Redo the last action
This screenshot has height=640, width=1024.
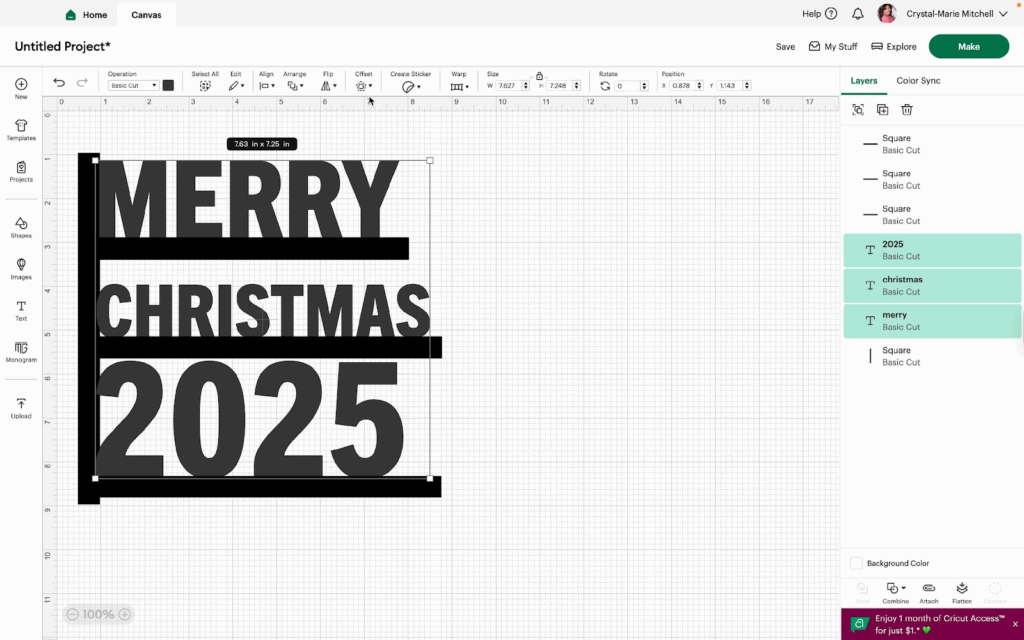(82, 82)
